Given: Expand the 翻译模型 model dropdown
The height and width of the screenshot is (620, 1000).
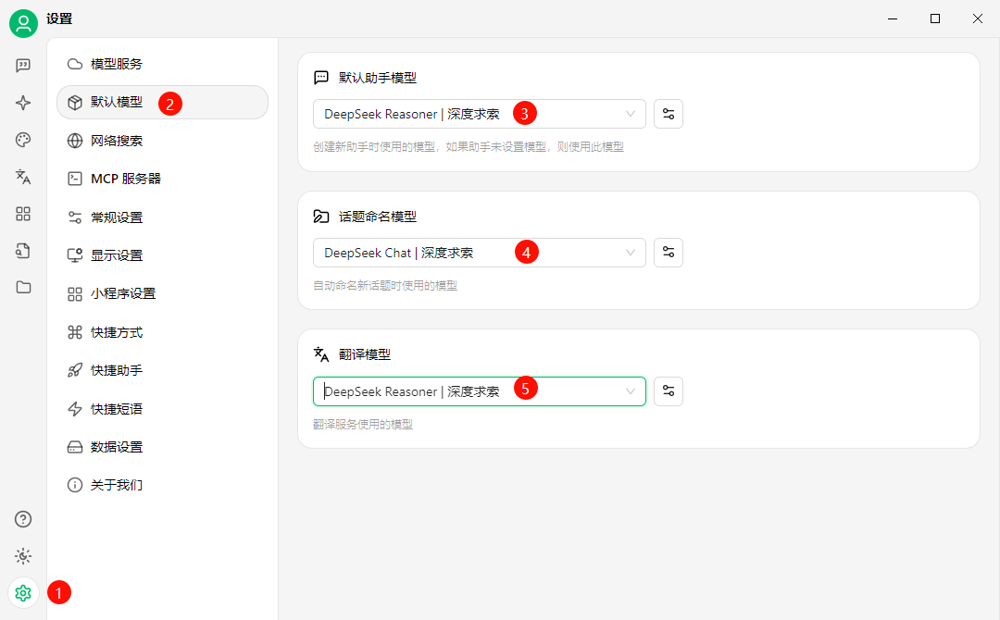Looking at the screenshot, I should (x=479, y=391).
